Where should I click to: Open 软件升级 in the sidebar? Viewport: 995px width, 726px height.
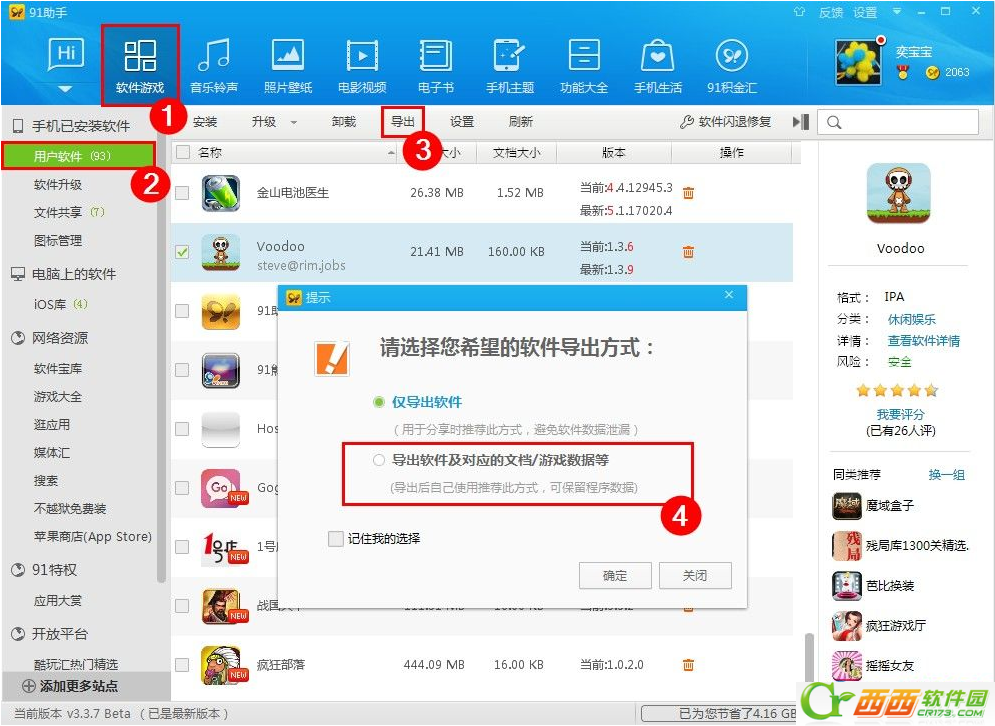58,185
